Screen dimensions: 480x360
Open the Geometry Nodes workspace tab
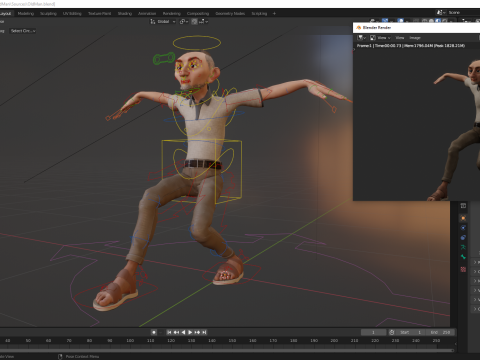click(230, 14)
